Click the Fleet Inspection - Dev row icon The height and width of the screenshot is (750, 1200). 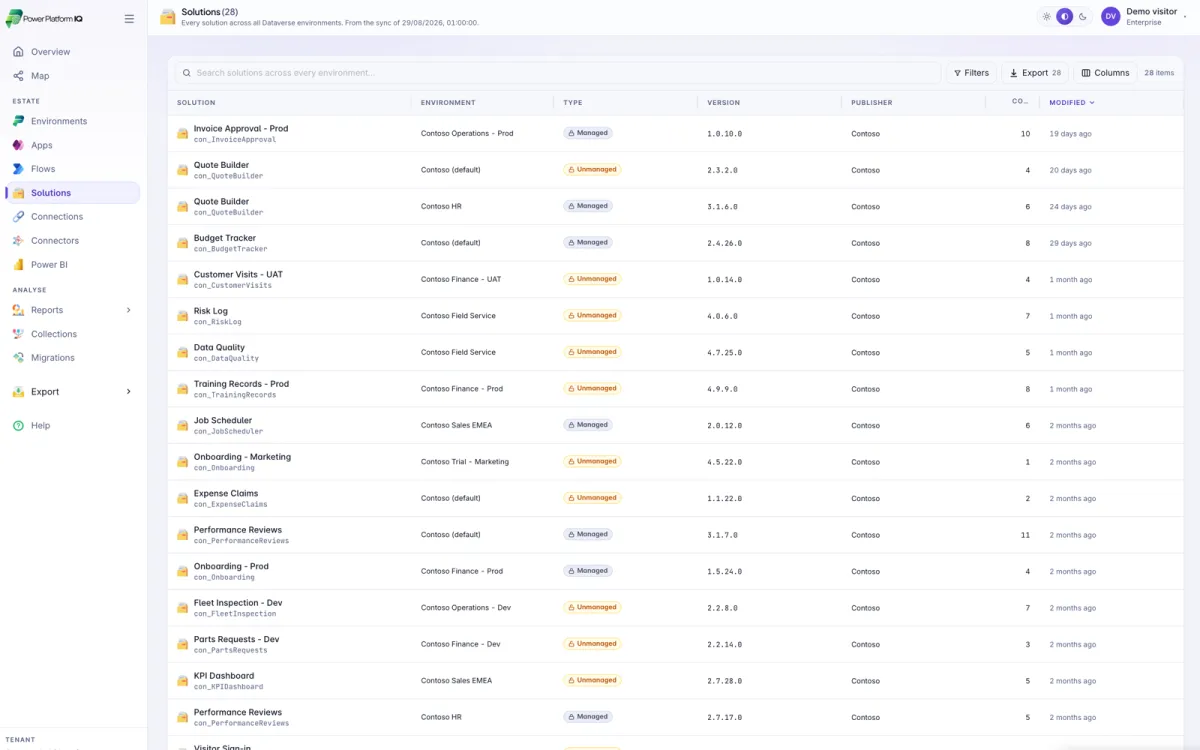click(183, 608)
